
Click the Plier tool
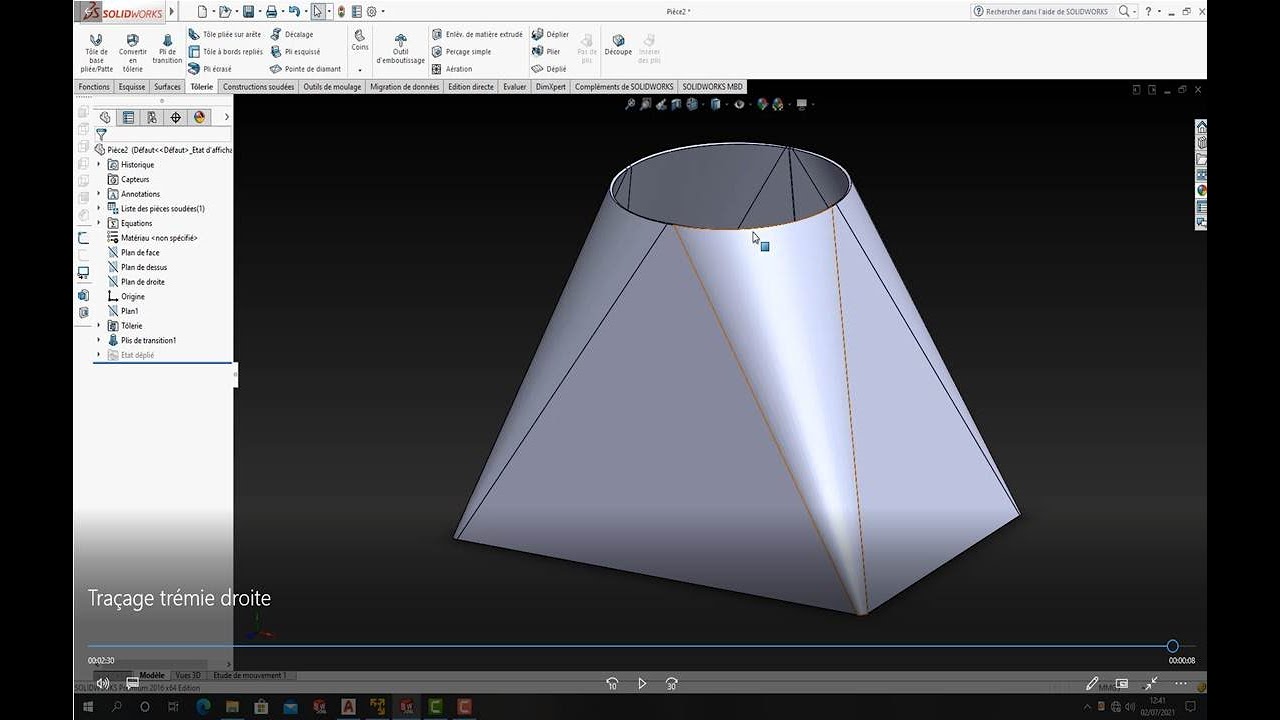coord(546,51)
